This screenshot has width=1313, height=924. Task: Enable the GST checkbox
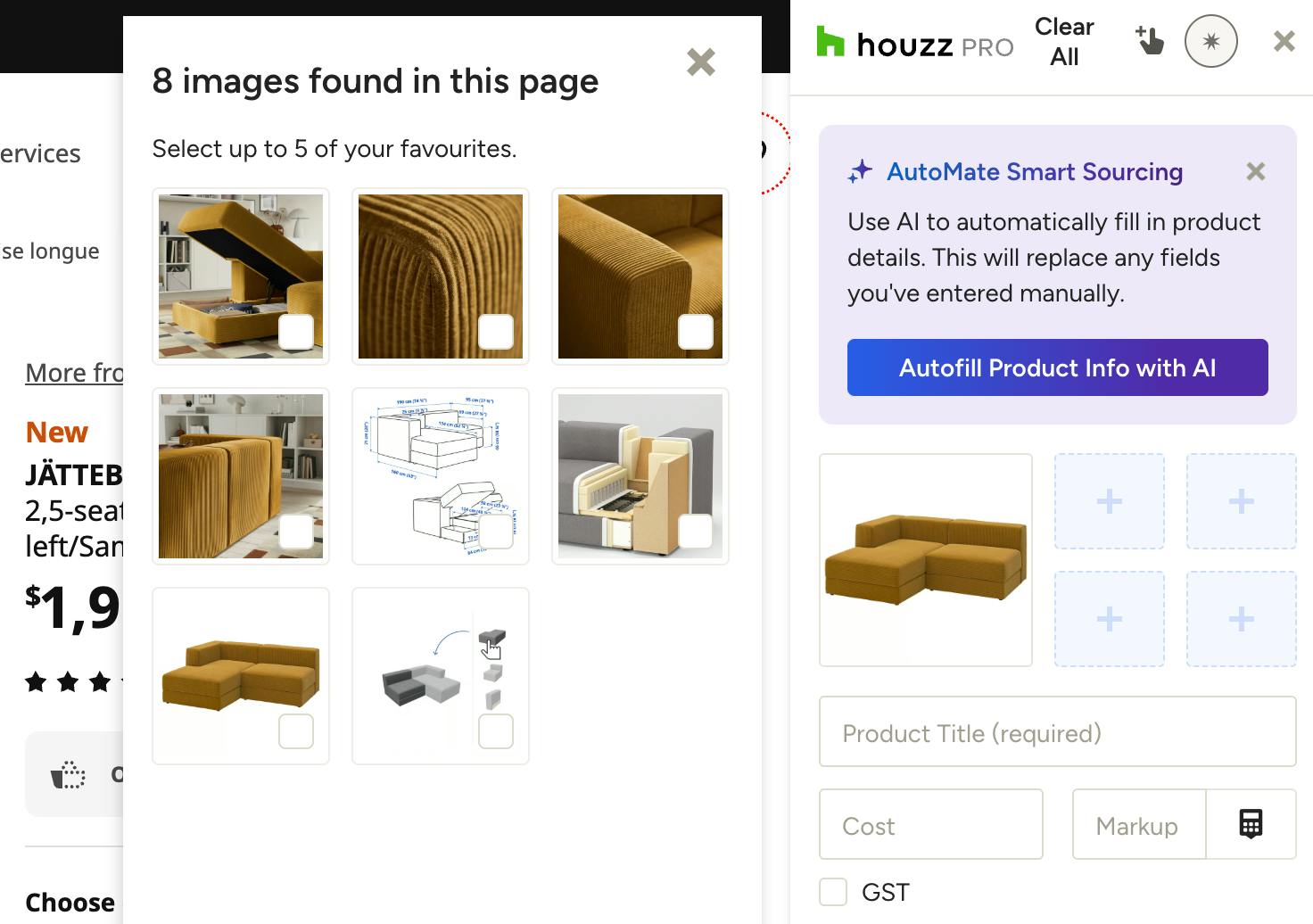tap(833, 892)
